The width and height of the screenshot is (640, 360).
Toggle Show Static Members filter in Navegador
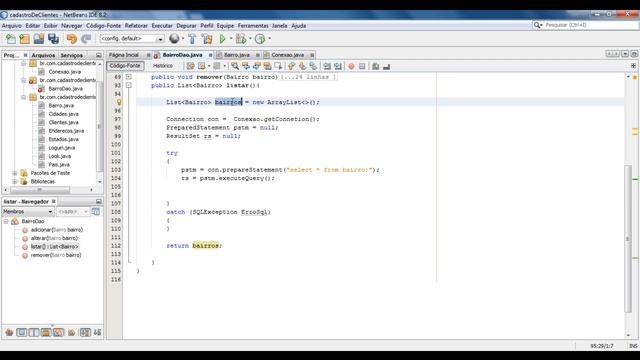click(x=34, y=332)
